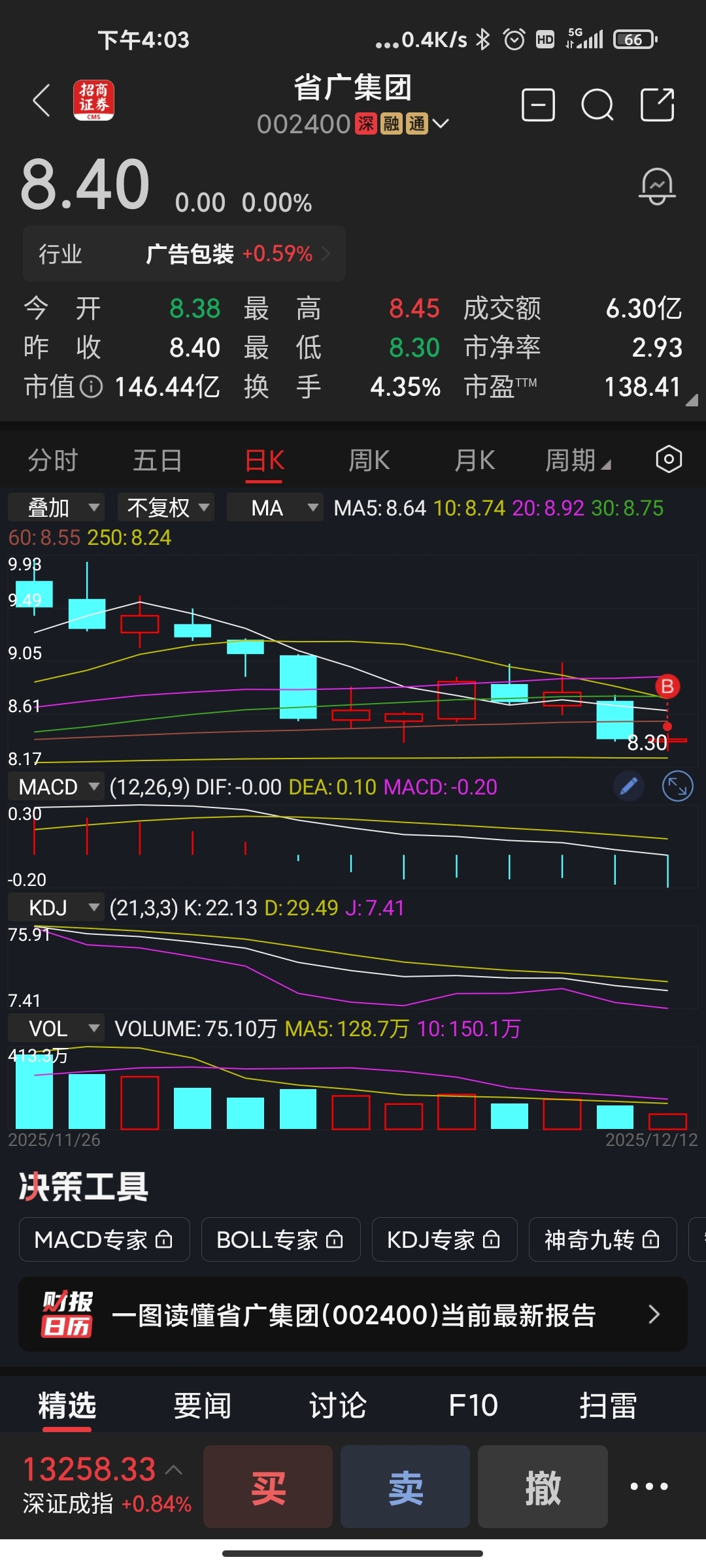Viewport: 706px width, 1568px height.
Task: Tap the 融 margin badge
Action: click(x=392, y=123)
